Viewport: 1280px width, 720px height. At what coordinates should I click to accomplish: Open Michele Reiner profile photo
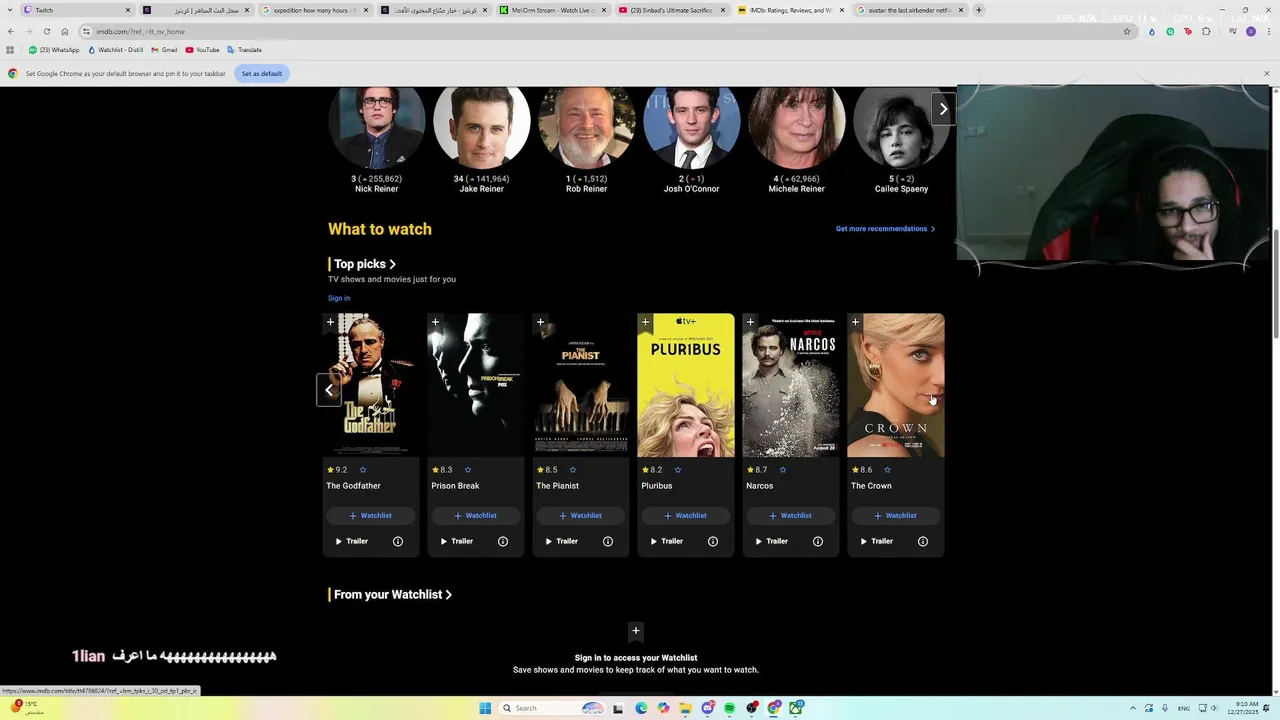coord(797,125)
